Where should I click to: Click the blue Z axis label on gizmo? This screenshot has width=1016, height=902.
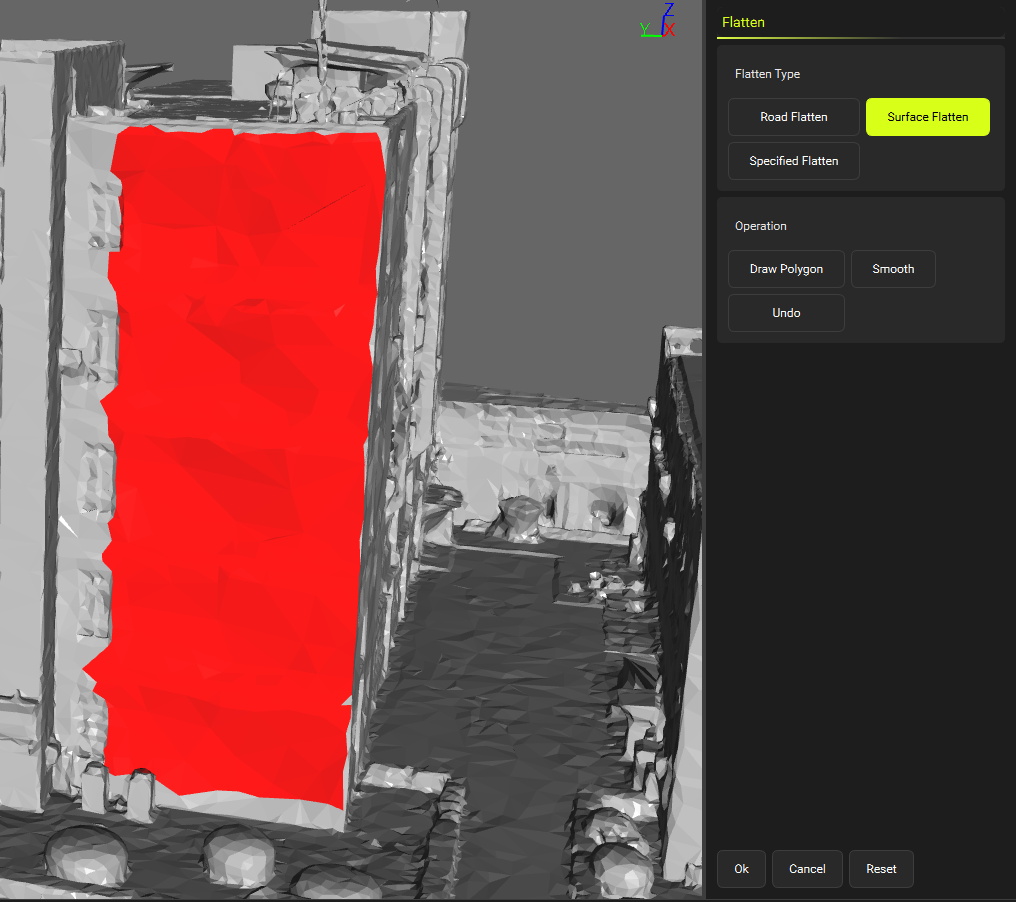(668, 11)
